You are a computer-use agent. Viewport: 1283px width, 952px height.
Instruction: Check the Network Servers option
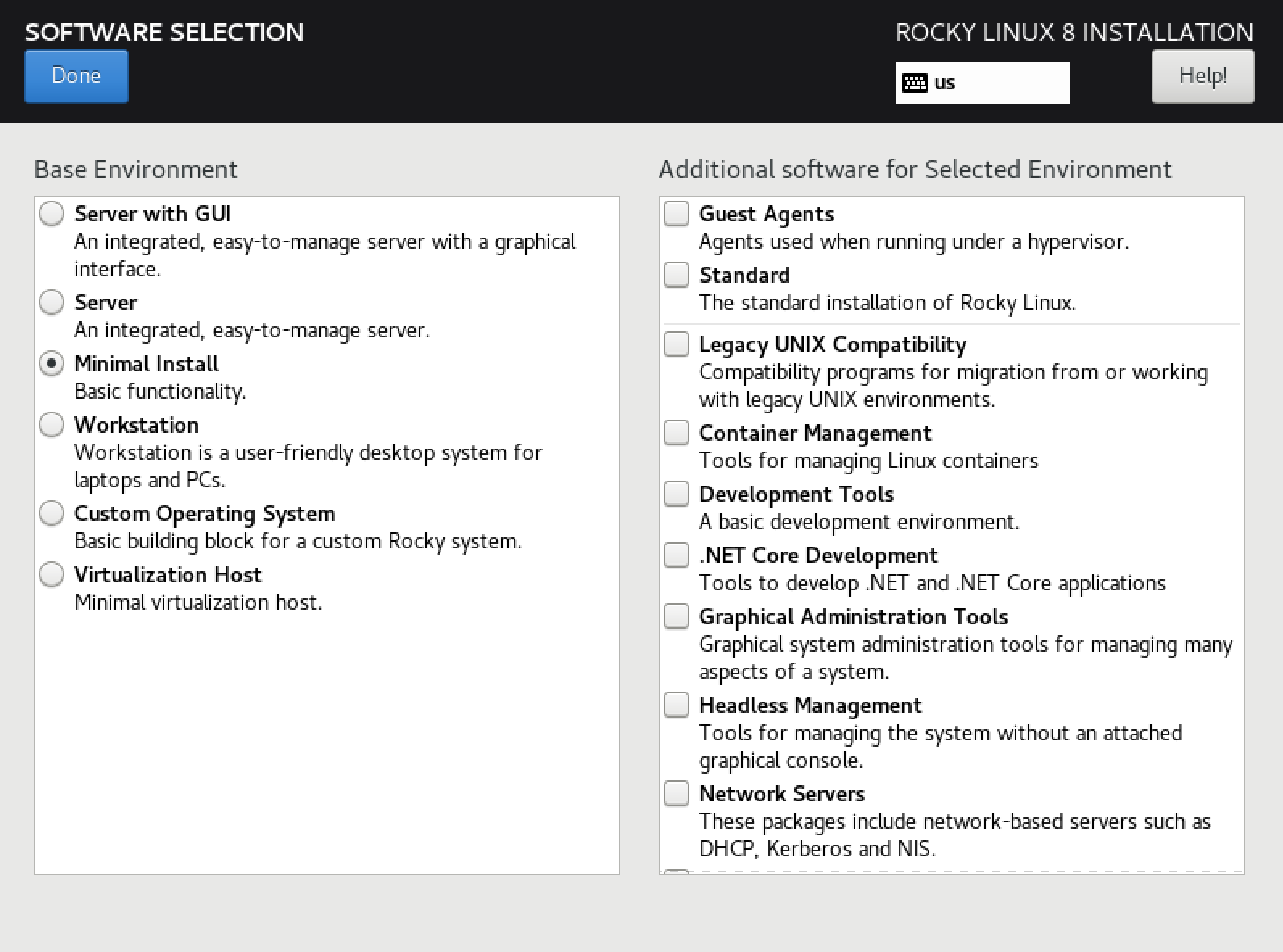click(x=677, y=794)
